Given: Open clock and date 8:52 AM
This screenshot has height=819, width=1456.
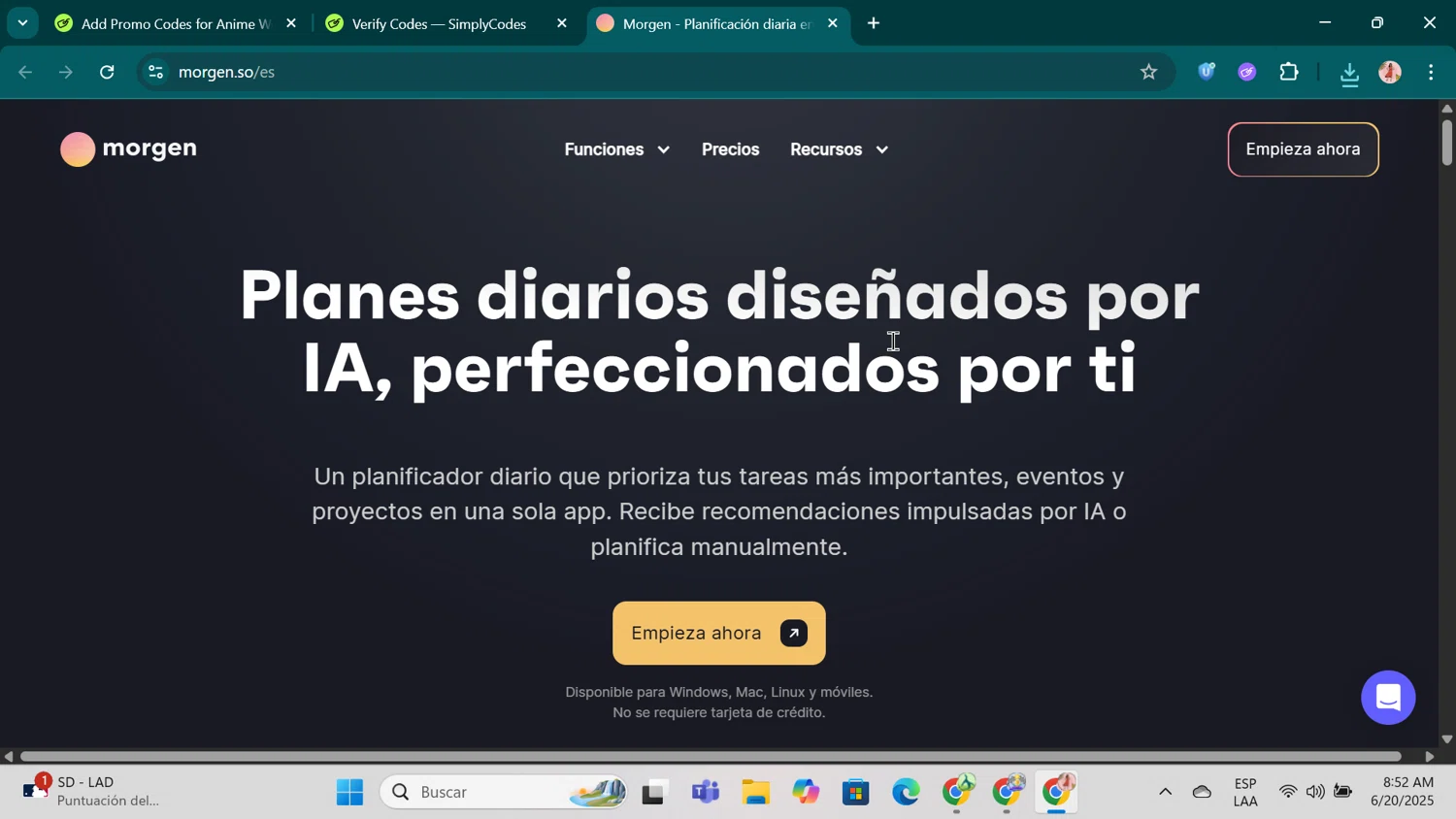Looking at the screenshot, I should click(1402, 792).
